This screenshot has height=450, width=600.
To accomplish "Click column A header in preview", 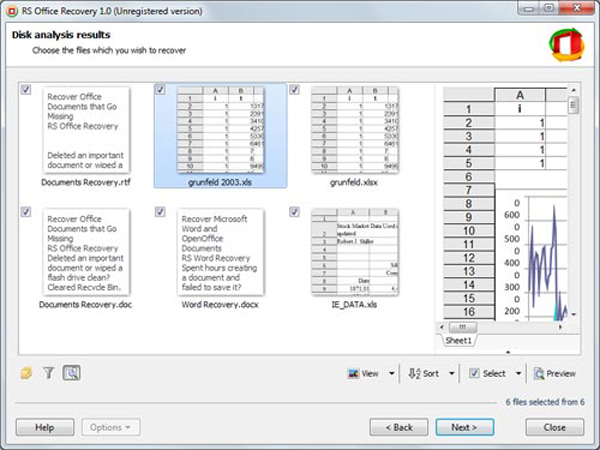I will click(520, 95).
